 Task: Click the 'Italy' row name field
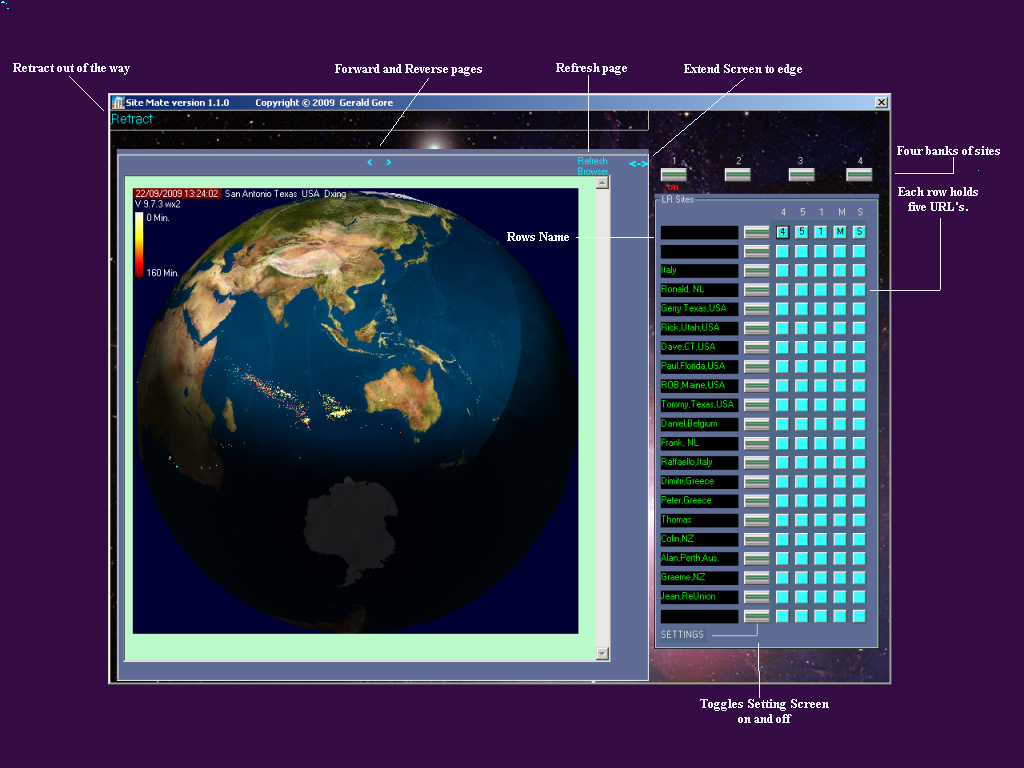pyautogui.click(x=699, y=270)
